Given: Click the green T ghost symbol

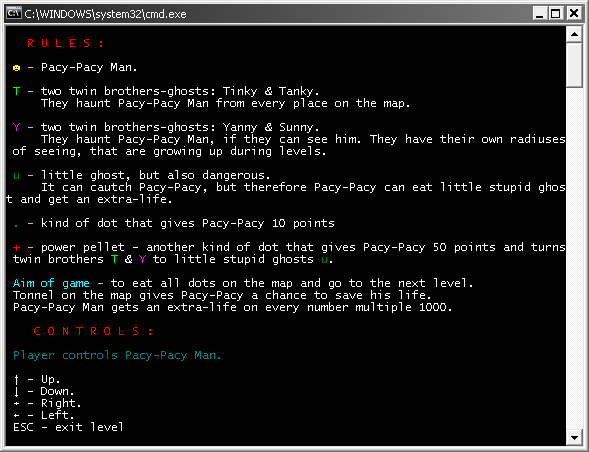Looking at the screenshot, I should [x=17, y=91].
